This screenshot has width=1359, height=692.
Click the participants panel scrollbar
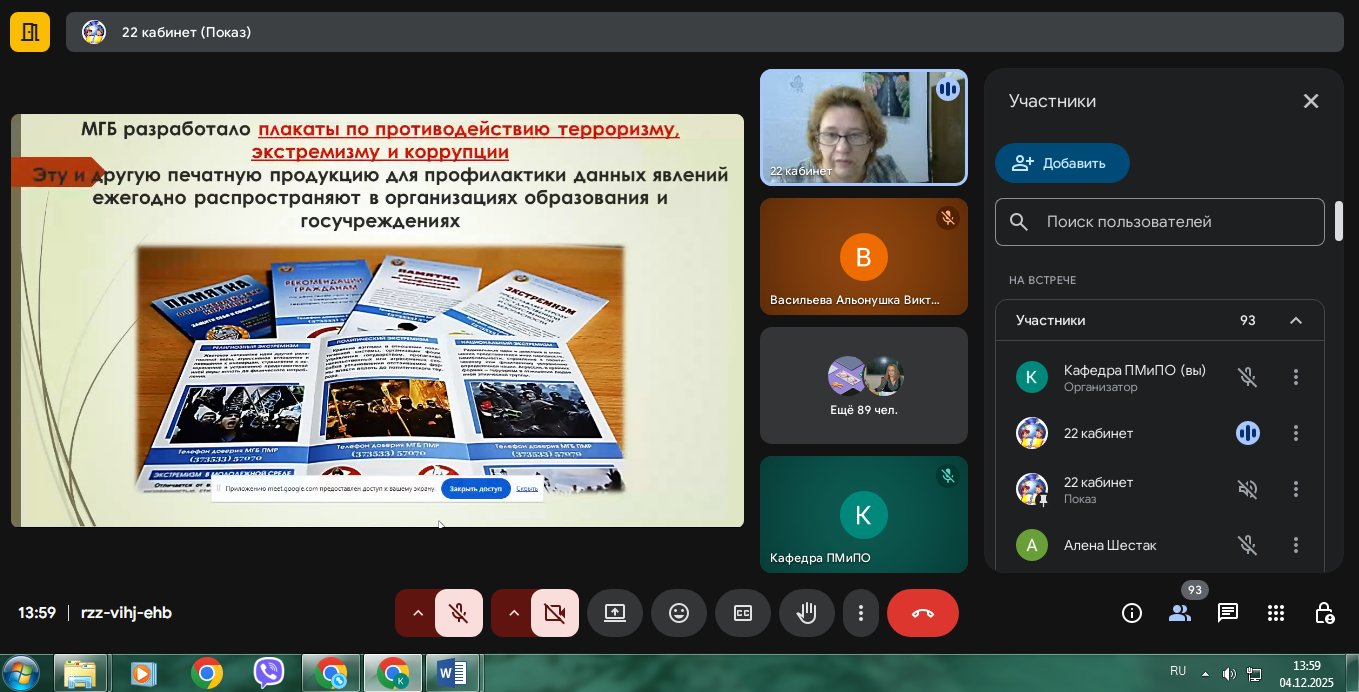[x=1338, y=221]
